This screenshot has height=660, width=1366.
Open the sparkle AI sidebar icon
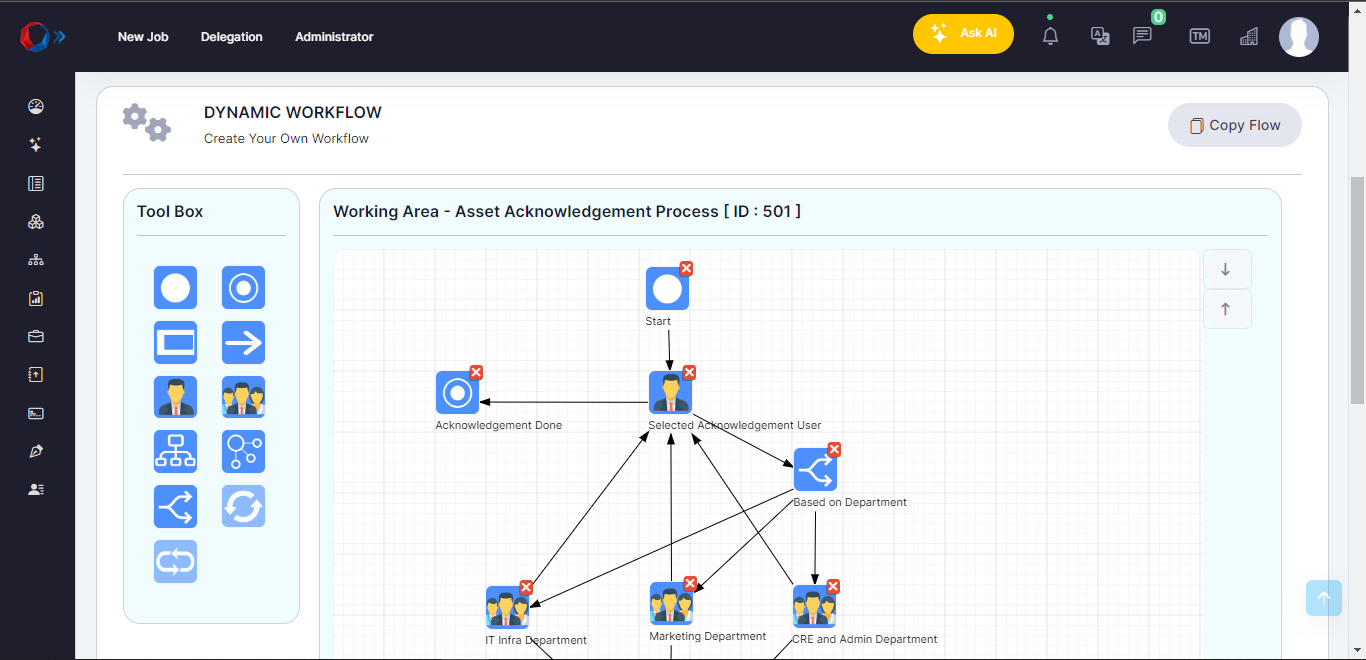click(x=36, y=145)
